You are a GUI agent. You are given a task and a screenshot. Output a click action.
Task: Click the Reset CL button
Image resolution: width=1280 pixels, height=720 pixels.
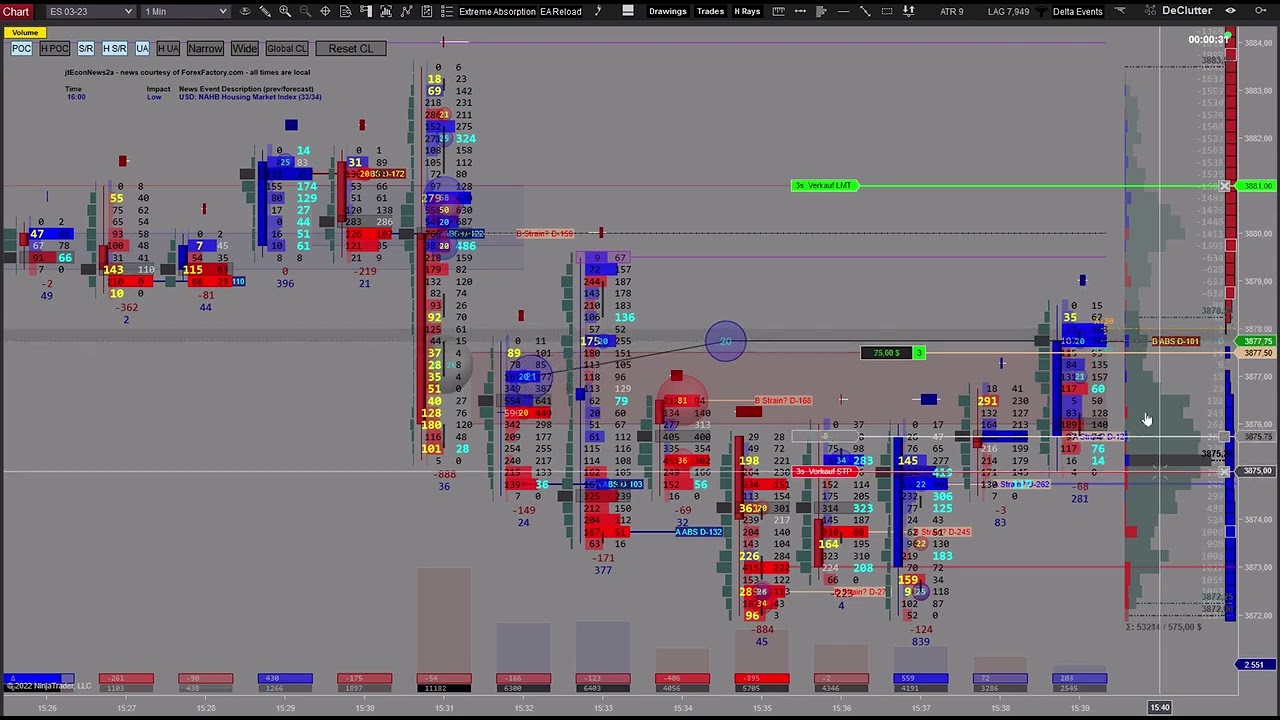pos(350,48)
